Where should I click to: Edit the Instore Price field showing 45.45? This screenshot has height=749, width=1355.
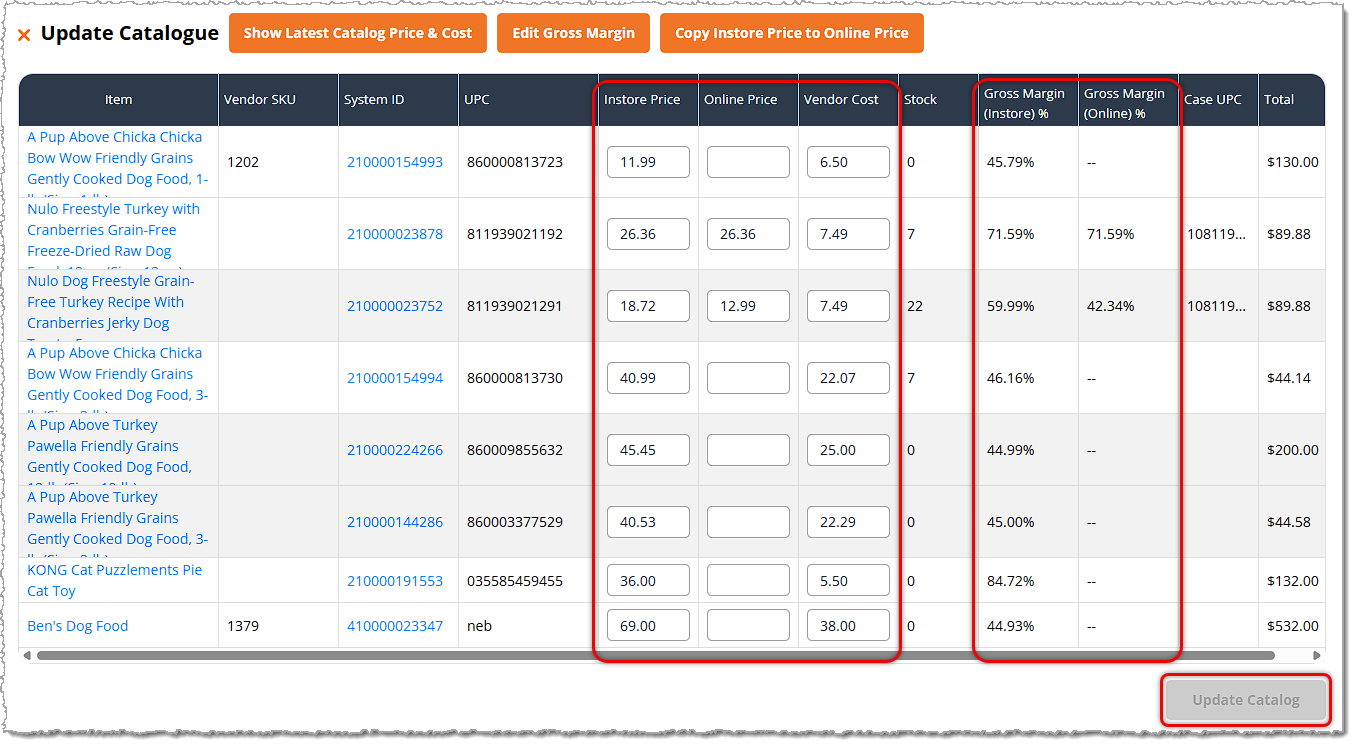point(648,450)
